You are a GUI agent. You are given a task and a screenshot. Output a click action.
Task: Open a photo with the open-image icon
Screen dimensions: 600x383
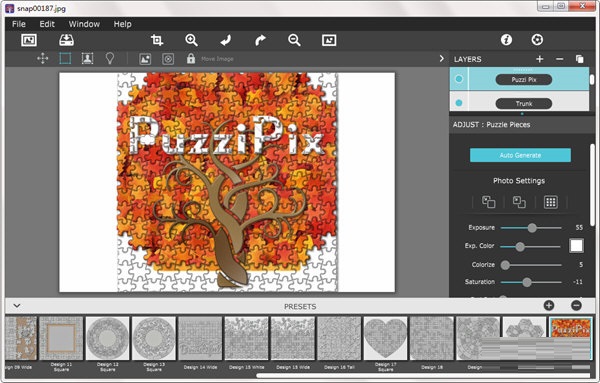(29, 40)
